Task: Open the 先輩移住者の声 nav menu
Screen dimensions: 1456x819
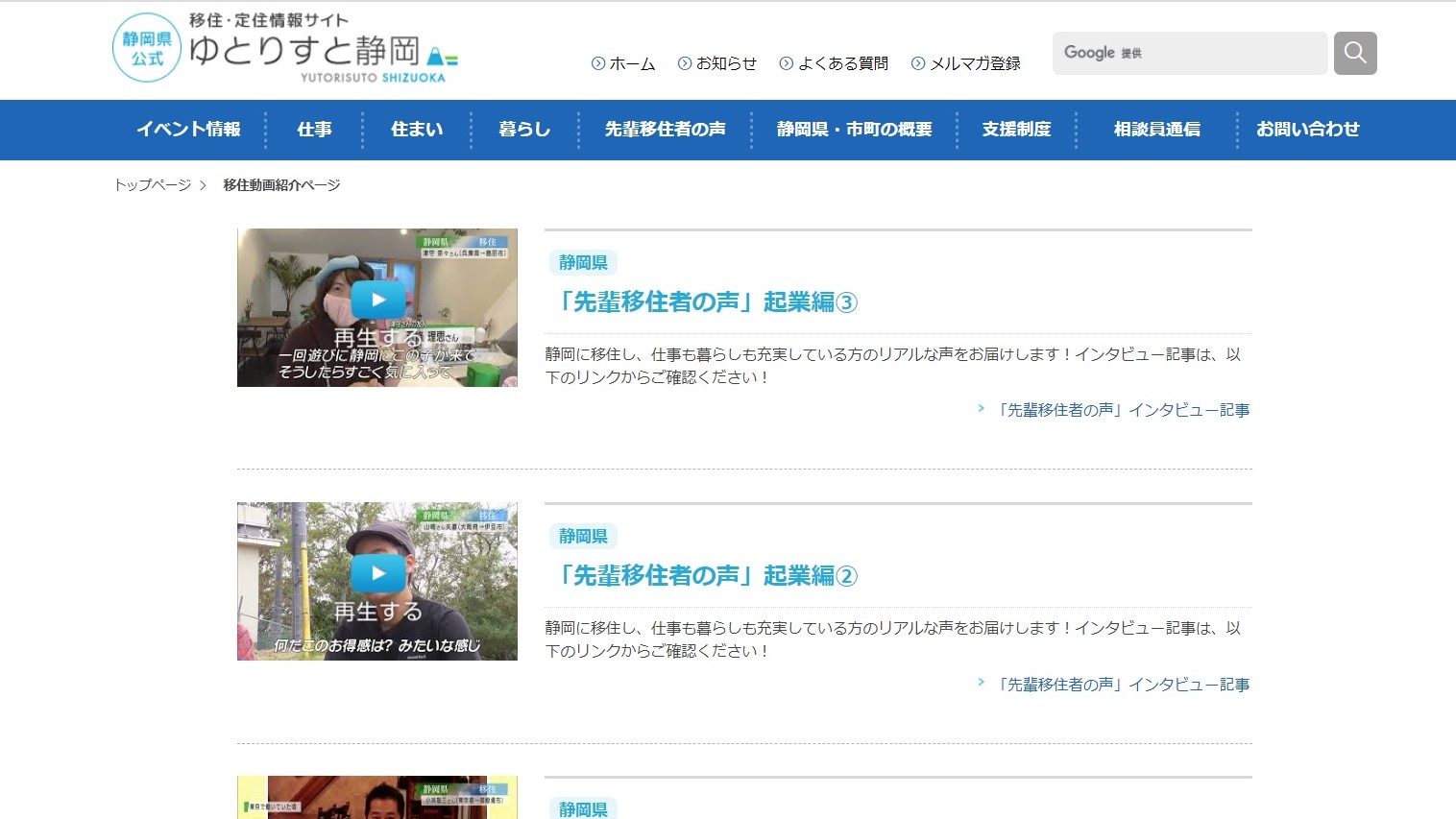Action: tap(665, 130)
